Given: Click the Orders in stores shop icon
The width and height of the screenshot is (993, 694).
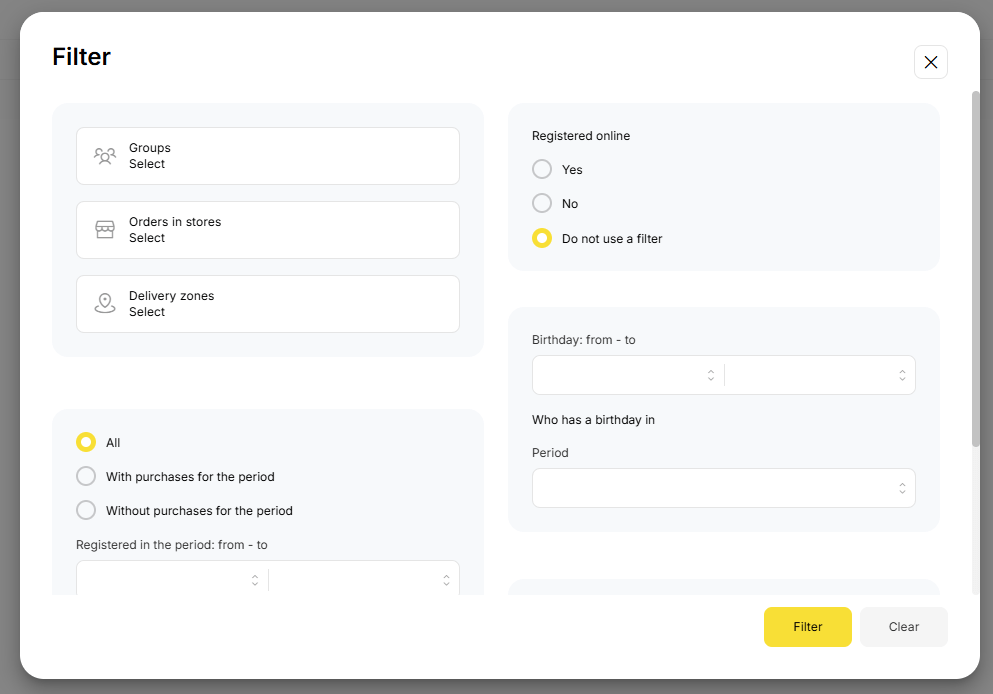Looking at the screenshot, I should 105,229.
